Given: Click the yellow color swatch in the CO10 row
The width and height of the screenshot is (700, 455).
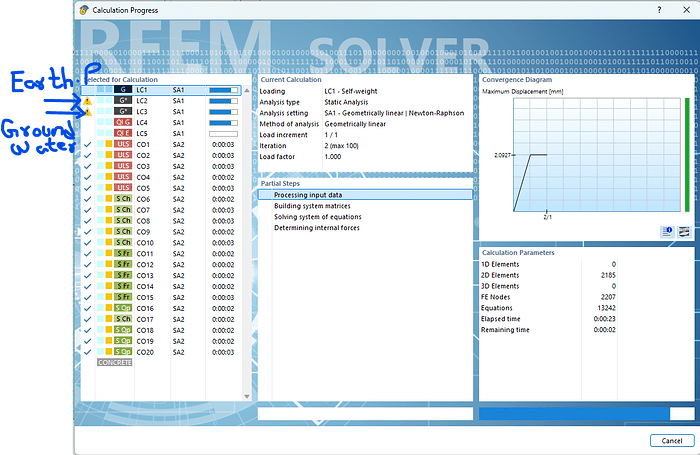Looking at the screenshot, I should tap(108, 242).
